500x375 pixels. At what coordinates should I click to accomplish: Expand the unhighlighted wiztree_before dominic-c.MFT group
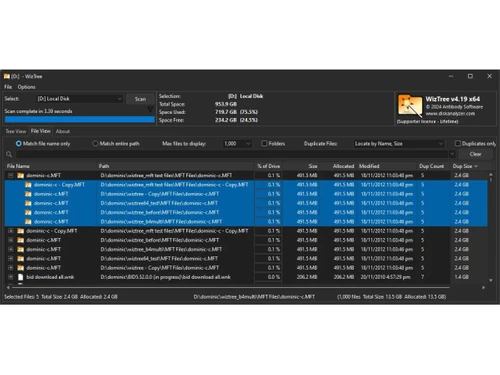11,240
